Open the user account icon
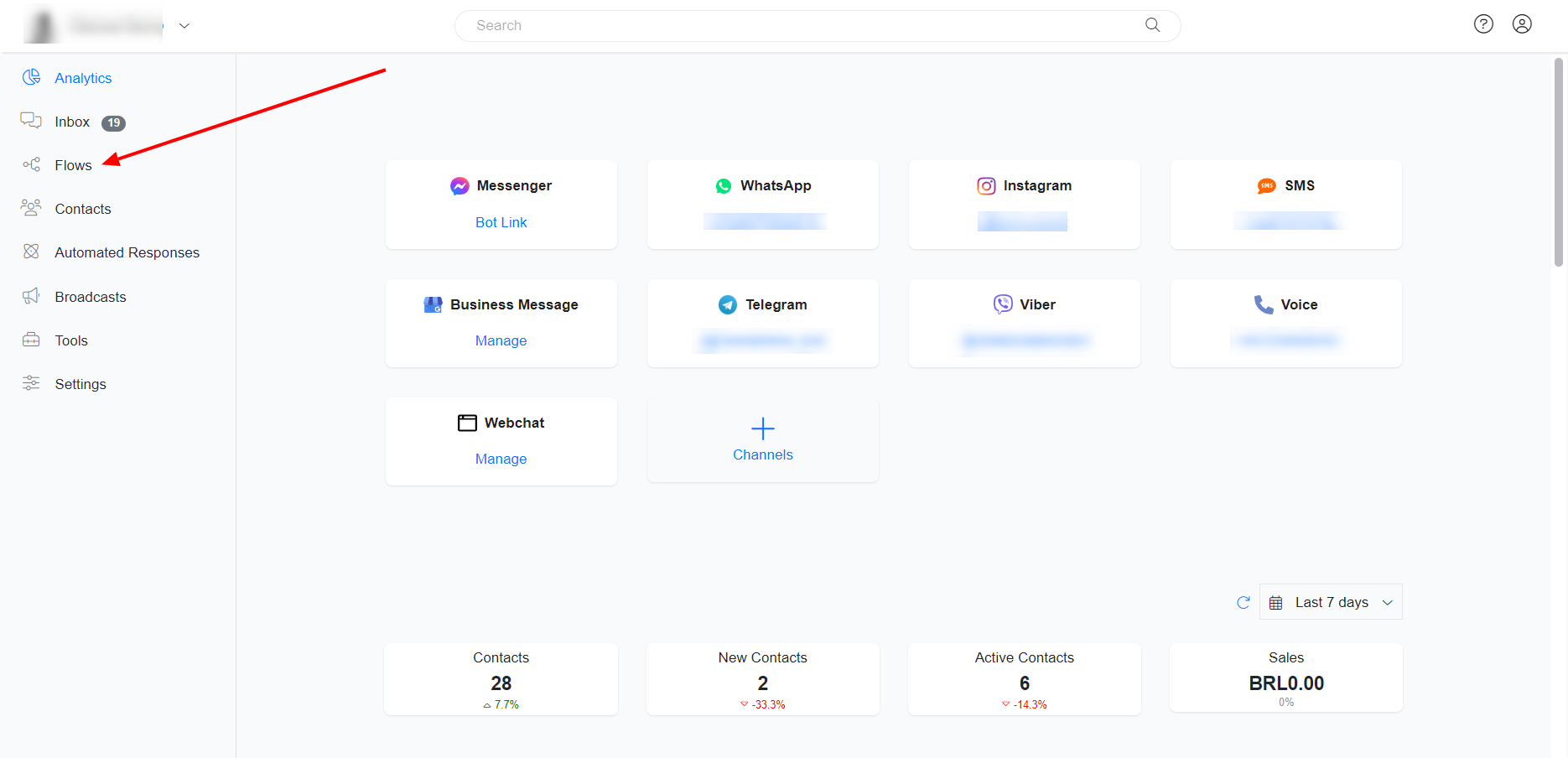Screen dimensions: 1568x758 tap(1522, 24)
